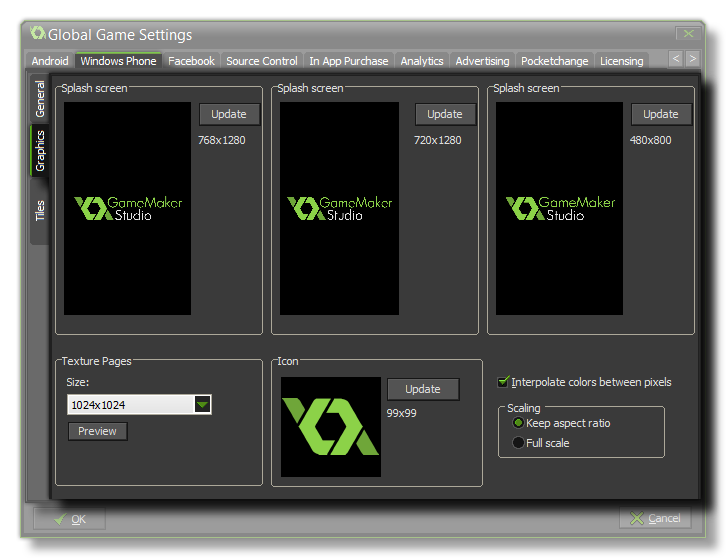
Task: Open the texture page size dropdown arrow
Action: 202,405
